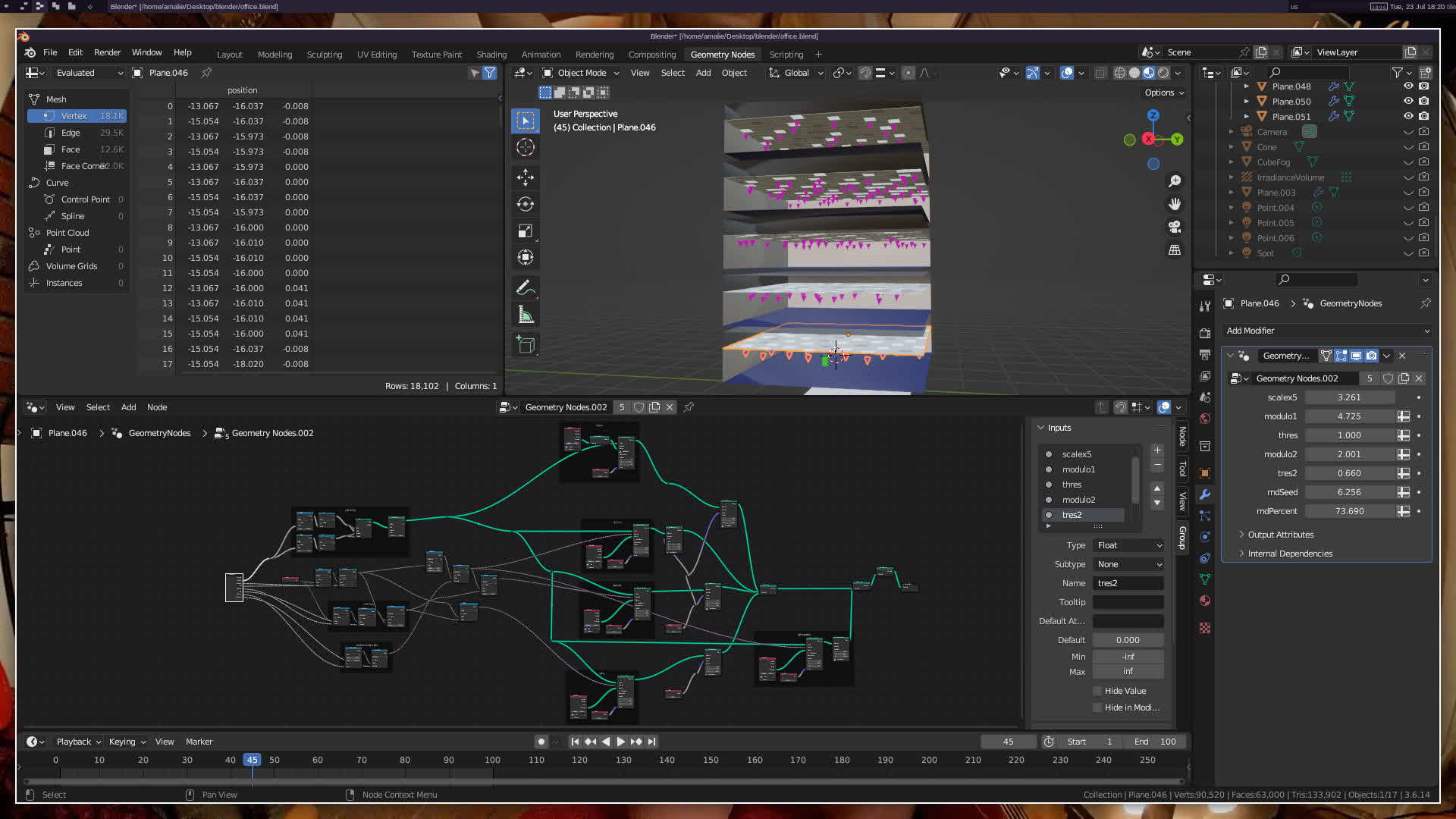Click the Zoom viewport gizmo icon
Screen dimensions: 1456x819
point(1175,181)
